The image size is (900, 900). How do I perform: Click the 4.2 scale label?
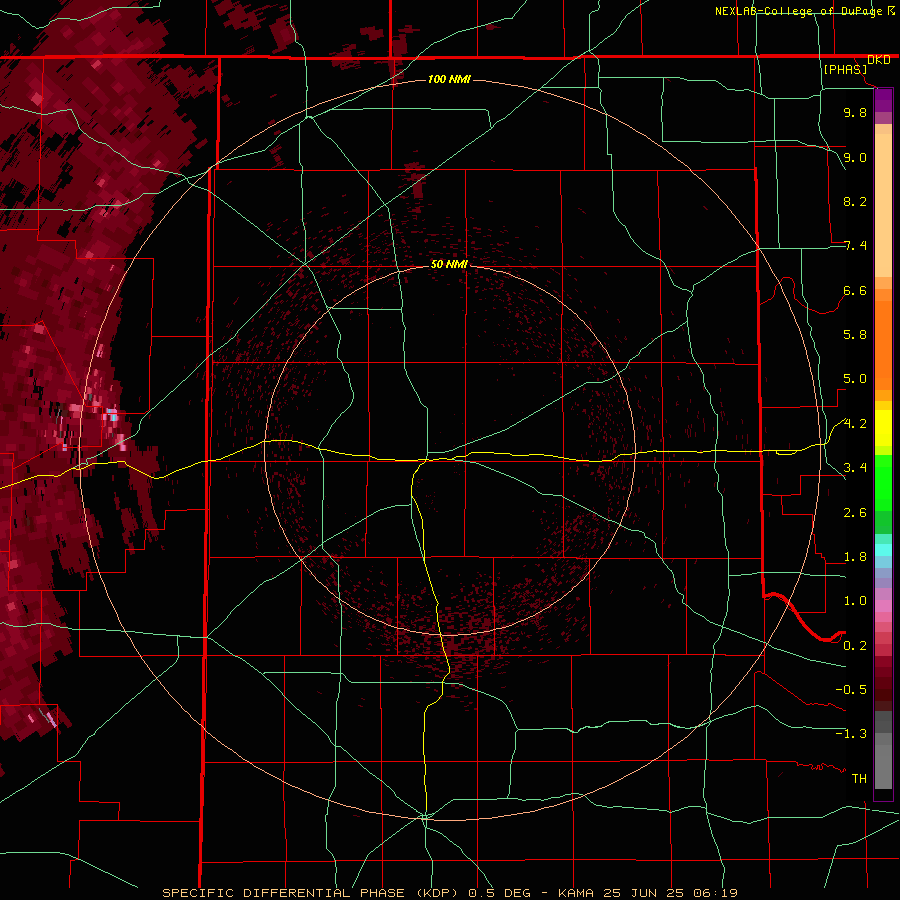coord(855,424)
